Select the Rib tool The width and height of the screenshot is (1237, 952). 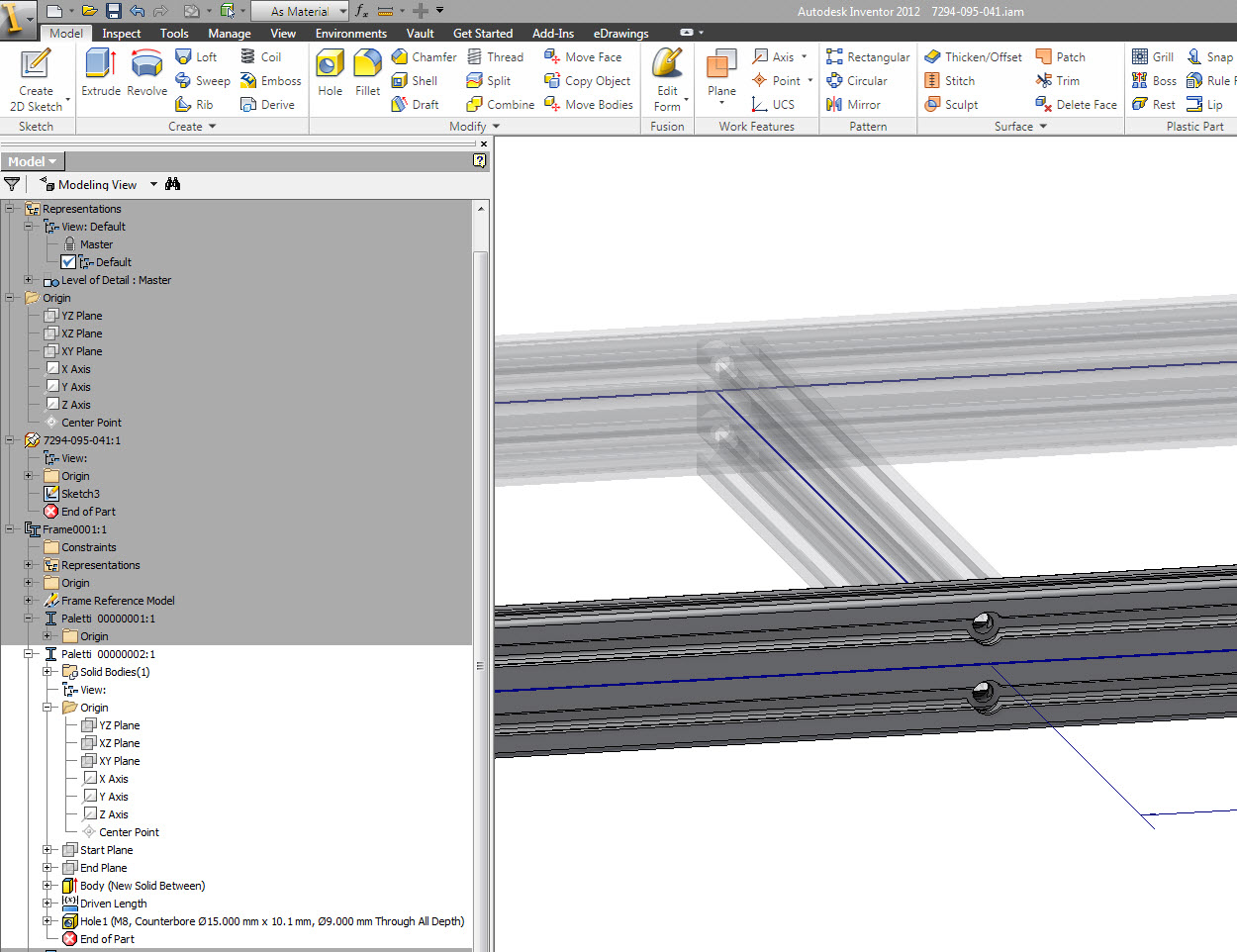194,104
